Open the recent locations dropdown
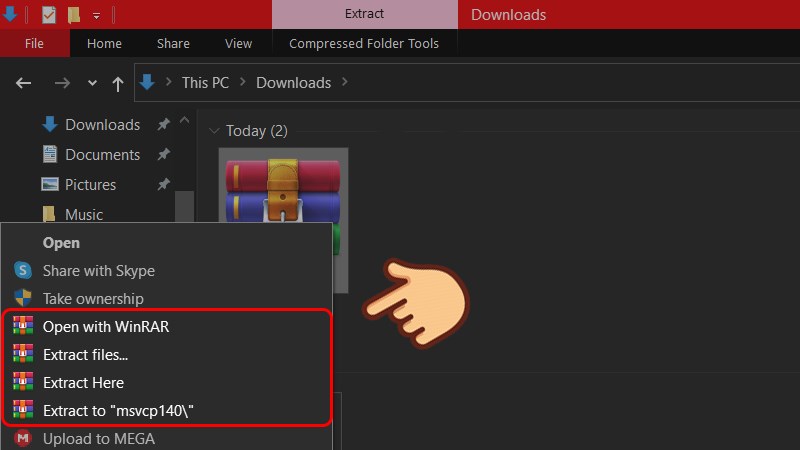This screenshot has height=450, width=800. [x=92, y=84]
